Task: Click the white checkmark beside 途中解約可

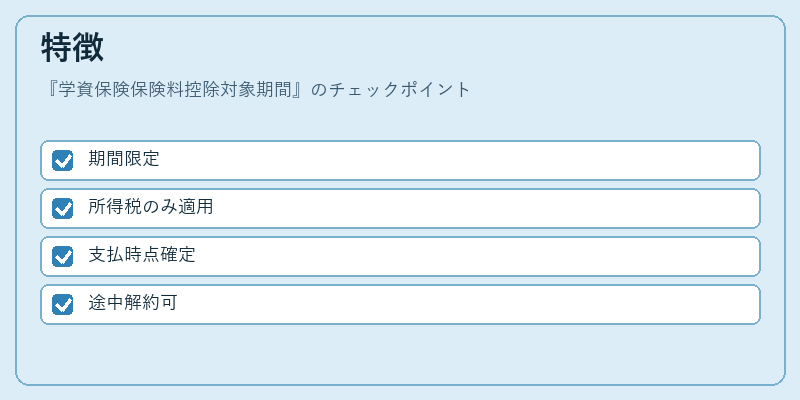Action: click(x=63, y=305)
